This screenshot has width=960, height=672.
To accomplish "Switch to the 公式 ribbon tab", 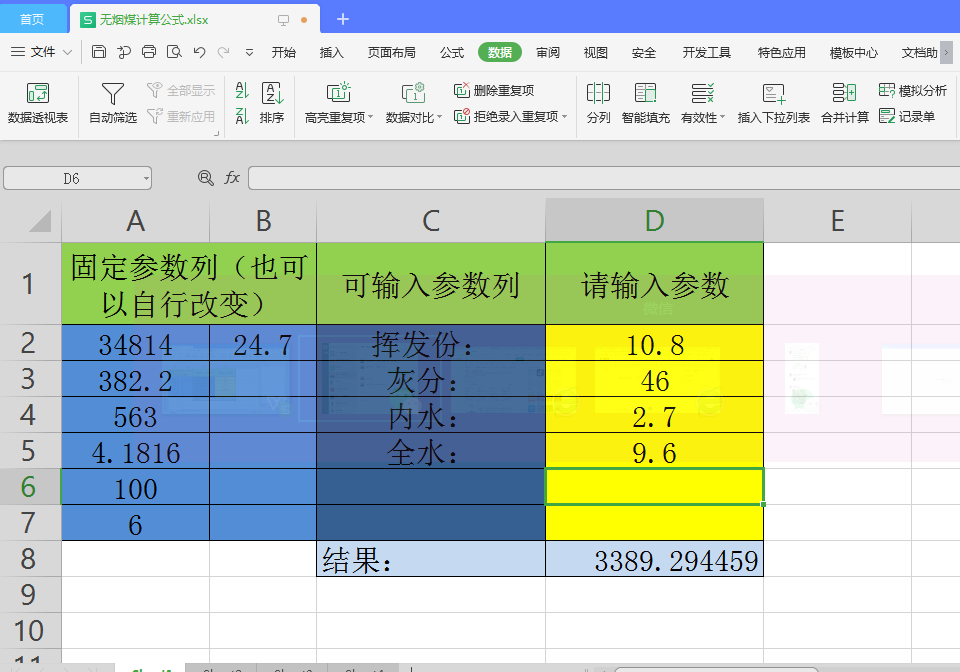I will (452, 53).
